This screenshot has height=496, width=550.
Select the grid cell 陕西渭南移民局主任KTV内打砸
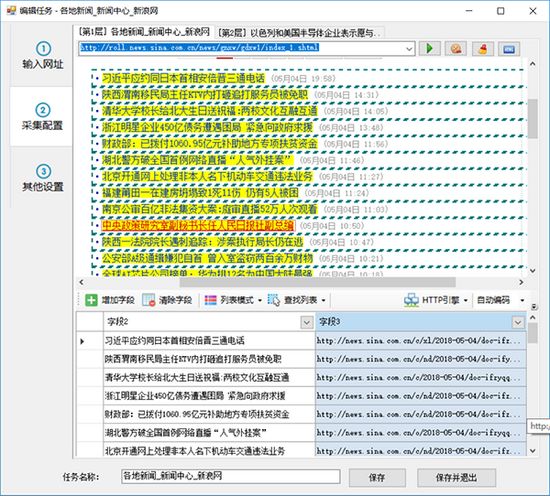click(x=209, y=359)
